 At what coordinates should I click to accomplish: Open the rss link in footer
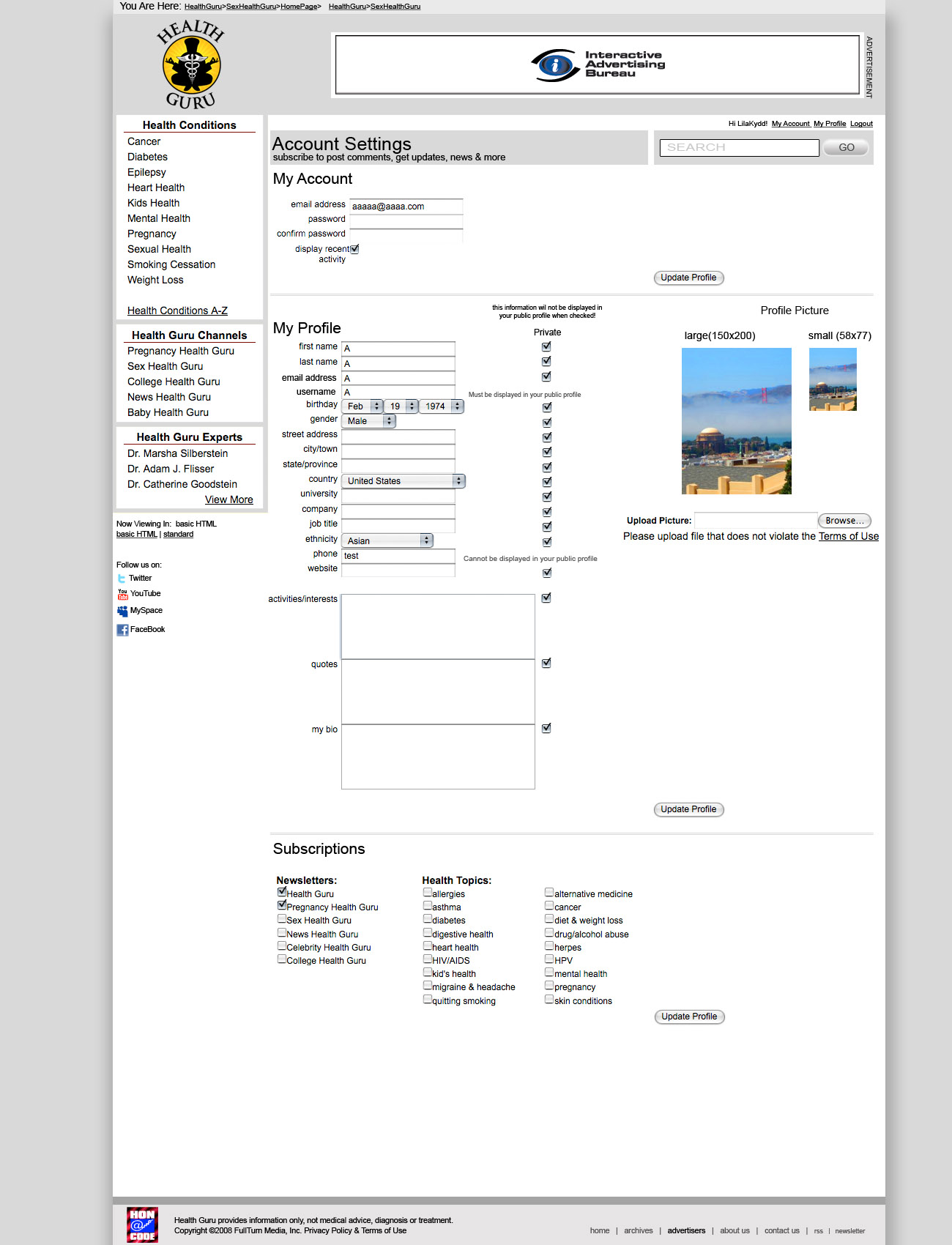(818, 1231)
